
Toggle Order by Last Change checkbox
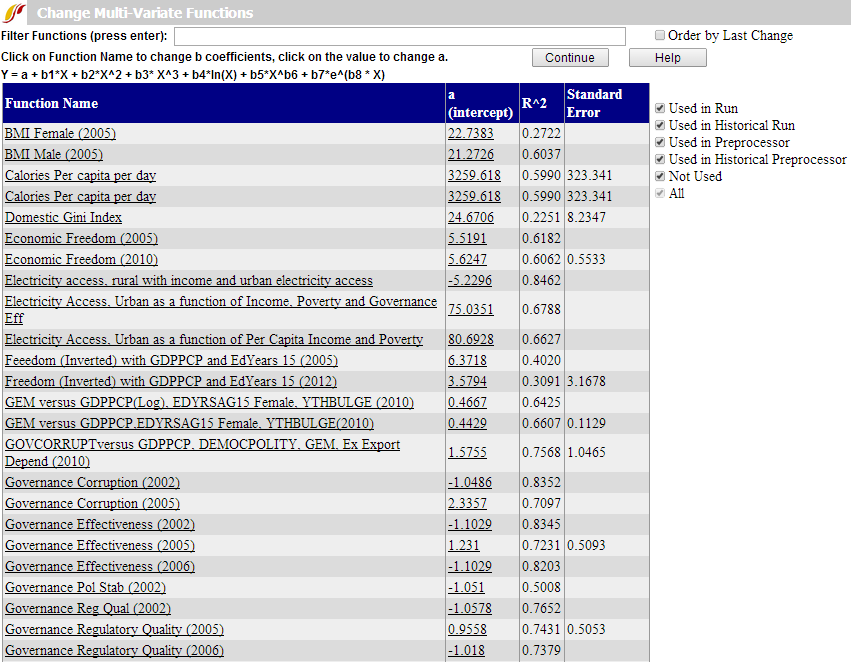click(659, 36)
